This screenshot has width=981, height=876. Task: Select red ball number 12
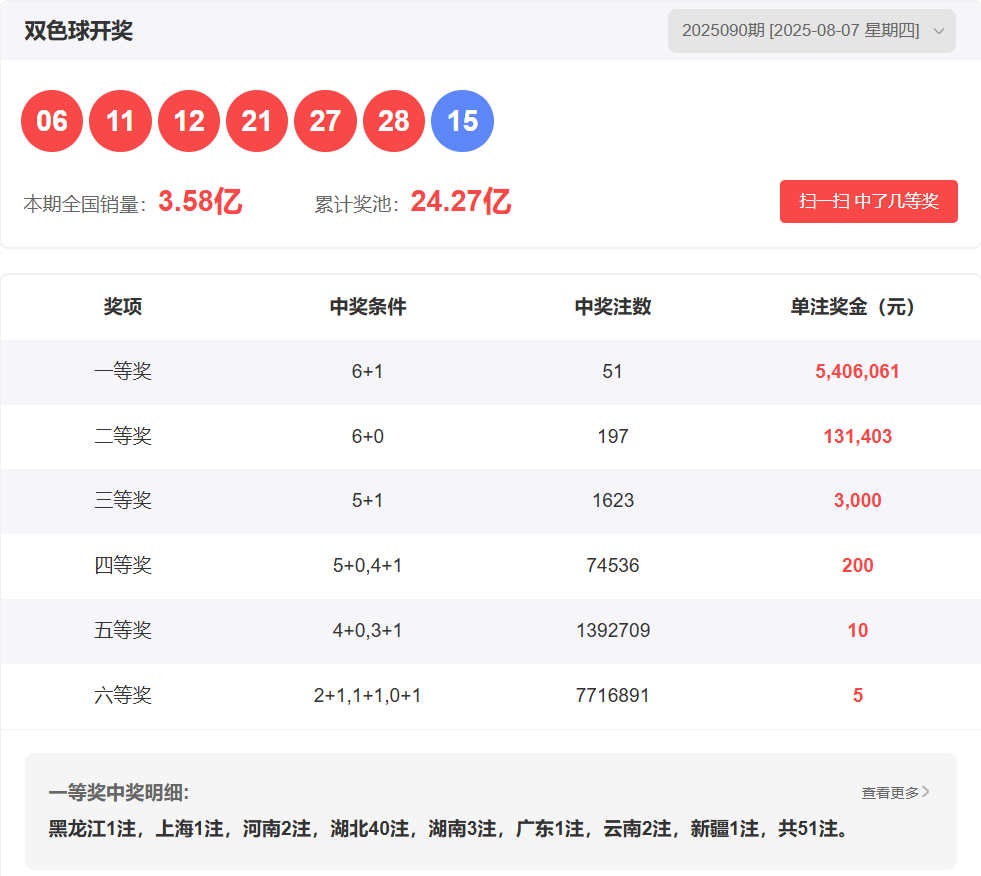pos(189,121)
